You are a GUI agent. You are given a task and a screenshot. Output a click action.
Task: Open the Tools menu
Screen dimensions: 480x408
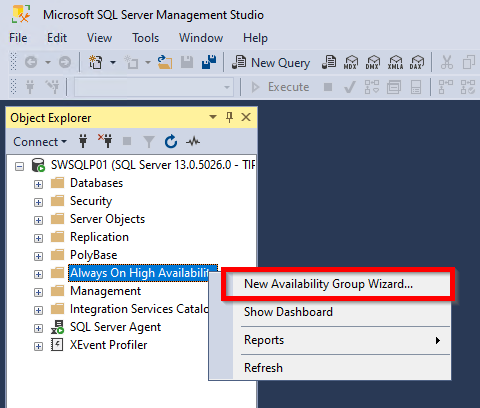(x=145, y=38)
